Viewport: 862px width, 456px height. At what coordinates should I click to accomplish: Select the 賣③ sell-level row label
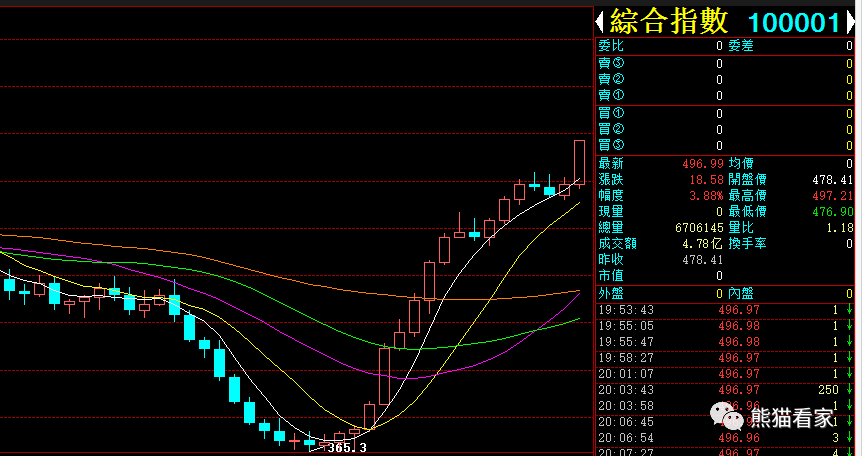pos(611,63)
